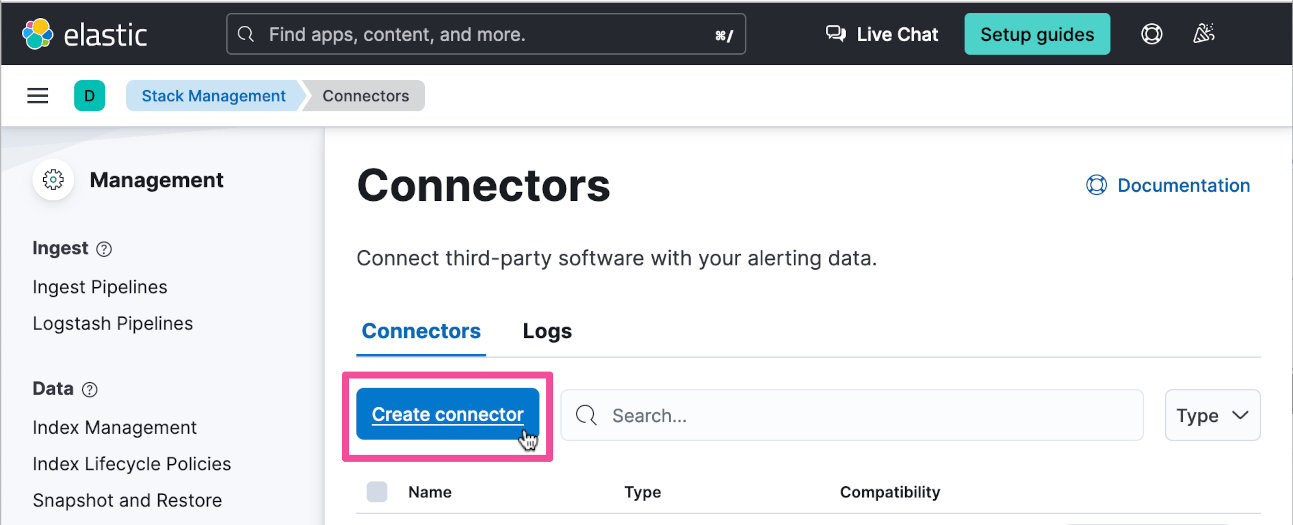
Task: Toggle the select-all connectors checkbox
Action: (377, 492)
